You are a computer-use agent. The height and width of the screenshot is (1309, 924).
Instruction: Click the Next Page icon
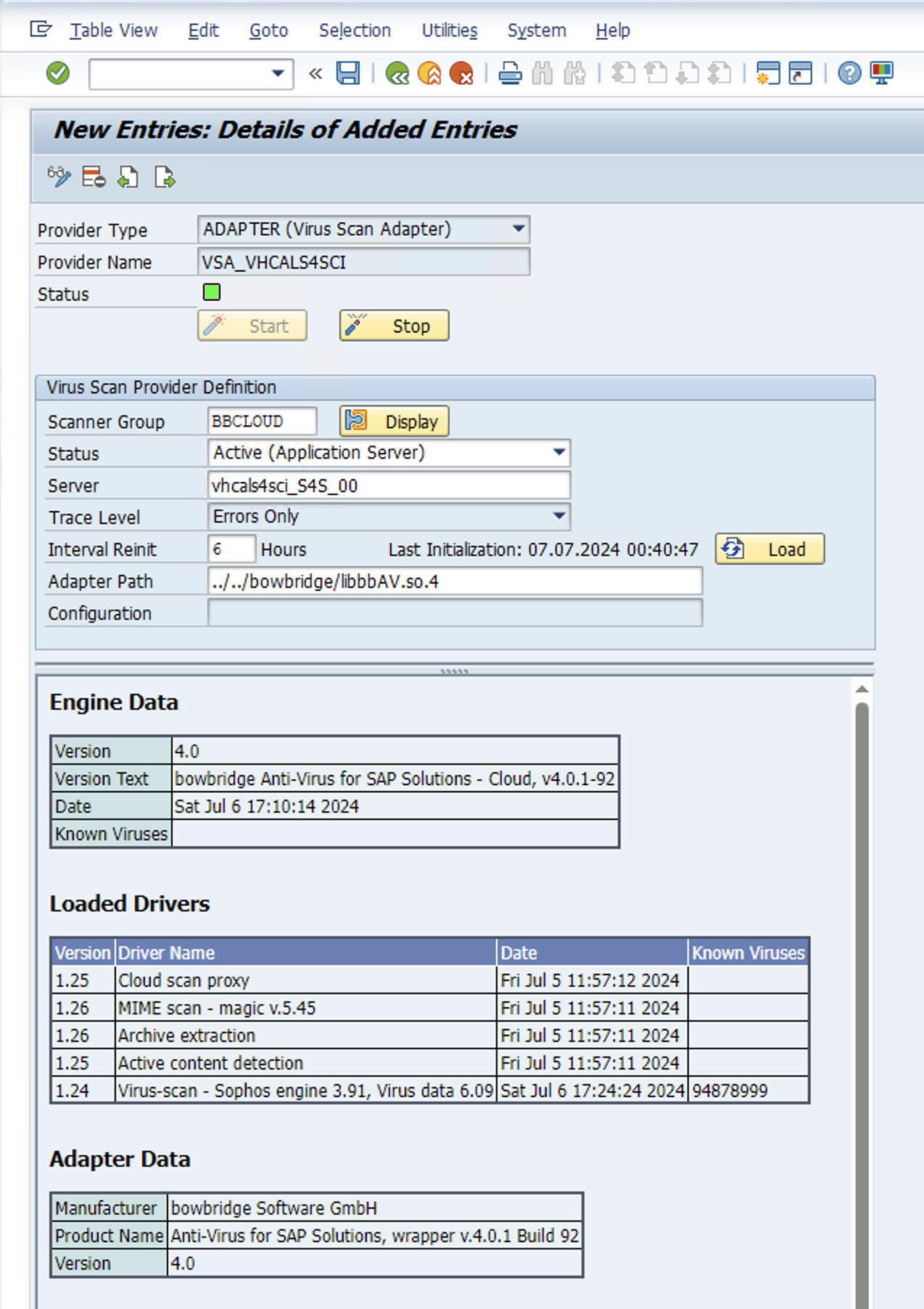coord(688,73)
